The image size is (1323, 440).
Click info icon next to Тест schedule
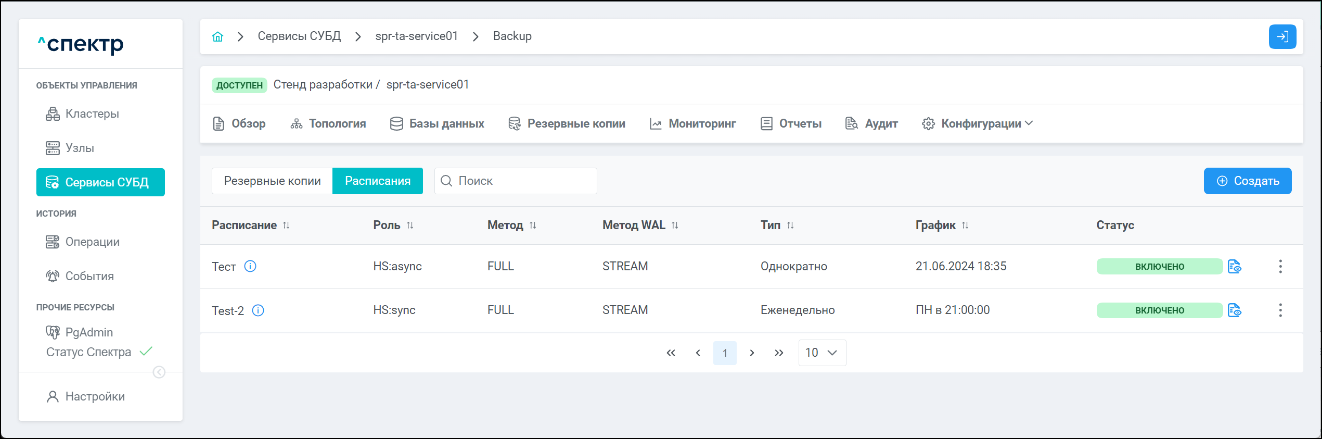click(x=250, y=267)
